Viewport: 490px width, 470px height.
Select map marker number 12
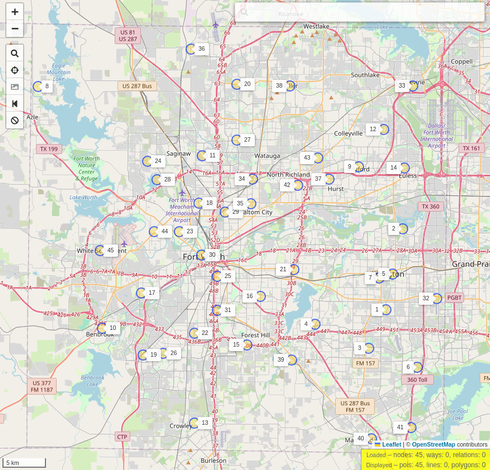[x=384, y=129]
